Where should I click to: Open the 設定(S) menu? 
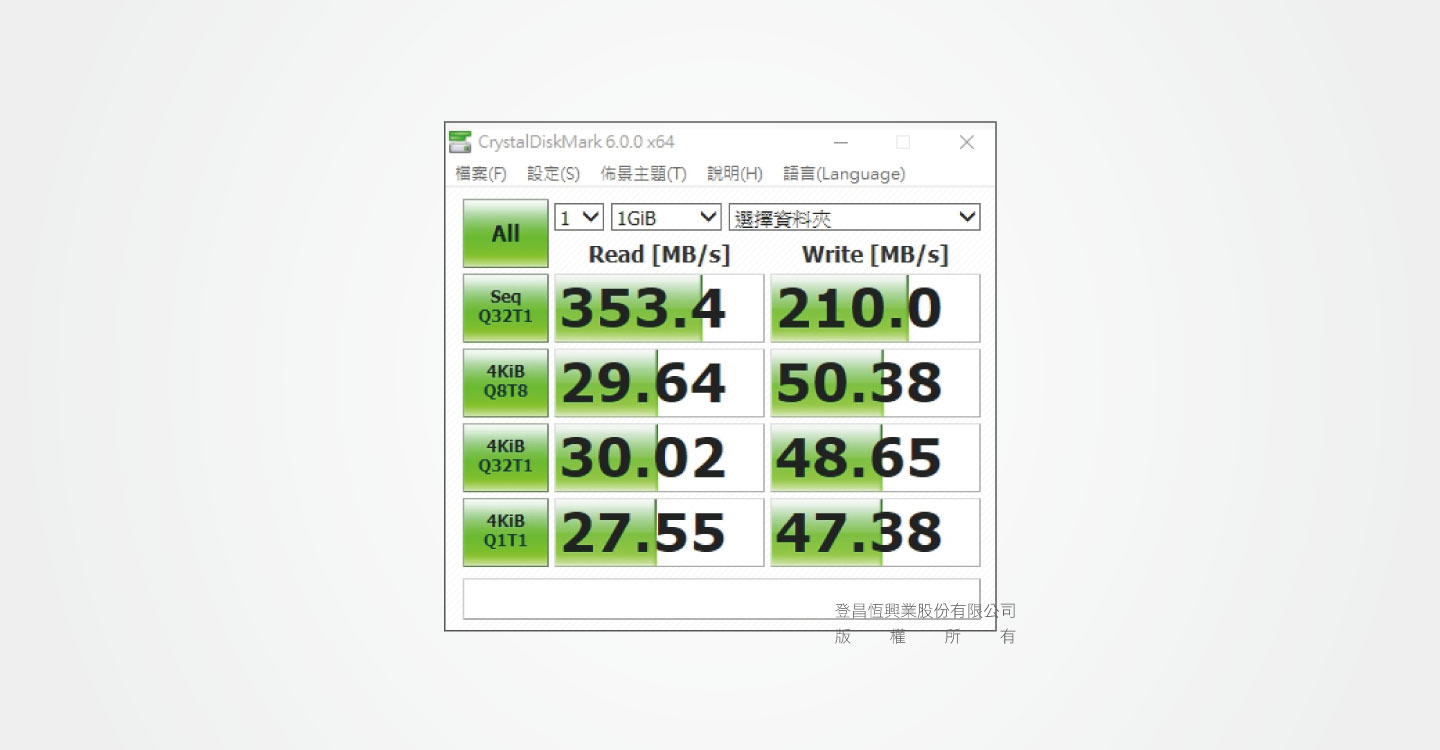(x=553, y=174)
